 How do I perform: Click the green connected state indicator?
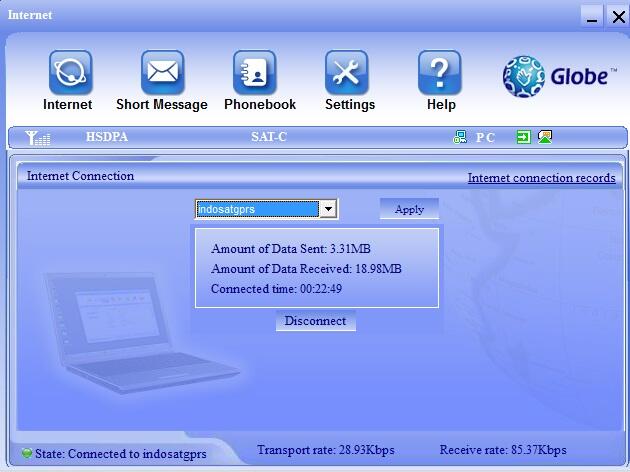[x=27, y=454]
